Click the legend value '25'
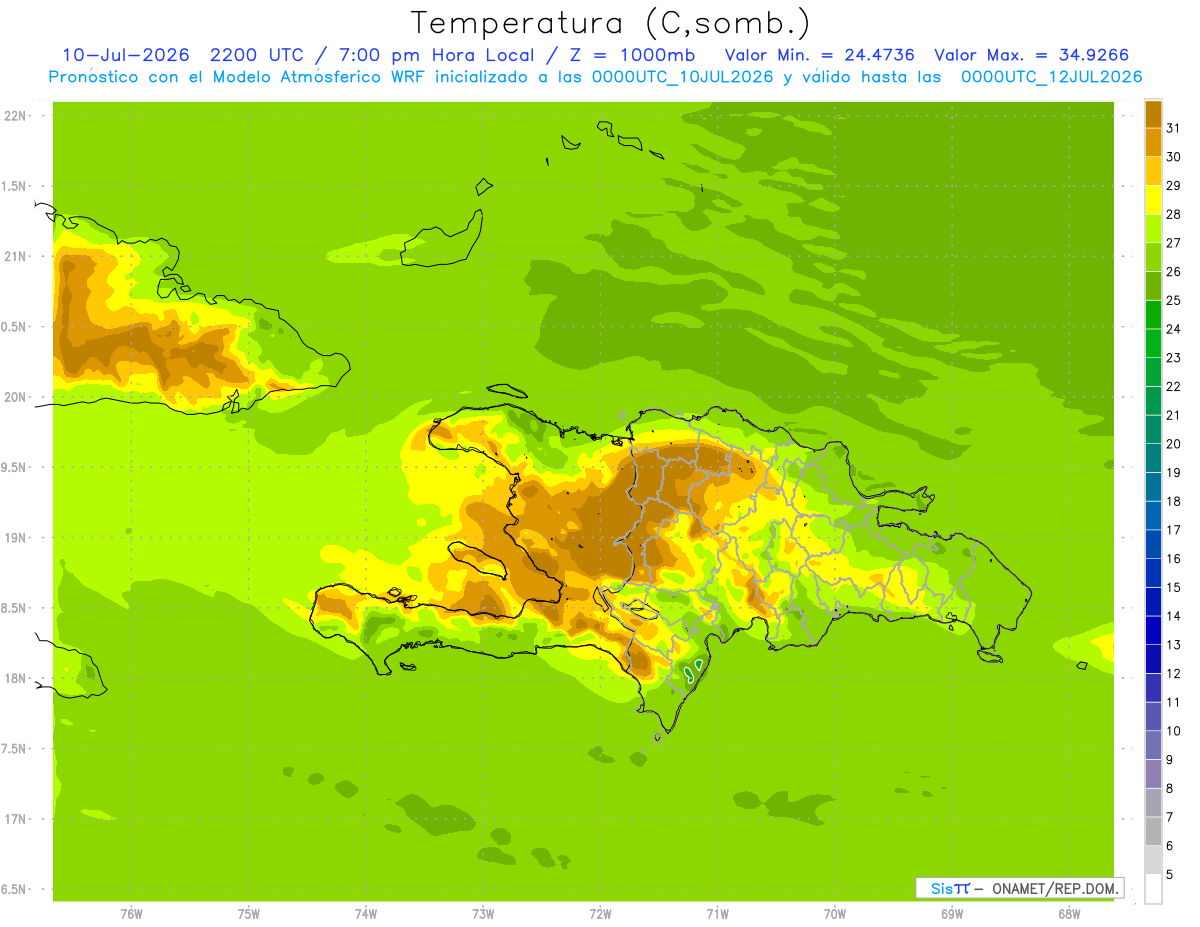Viewport: 1200px width, 927px height. (1173, 300)
